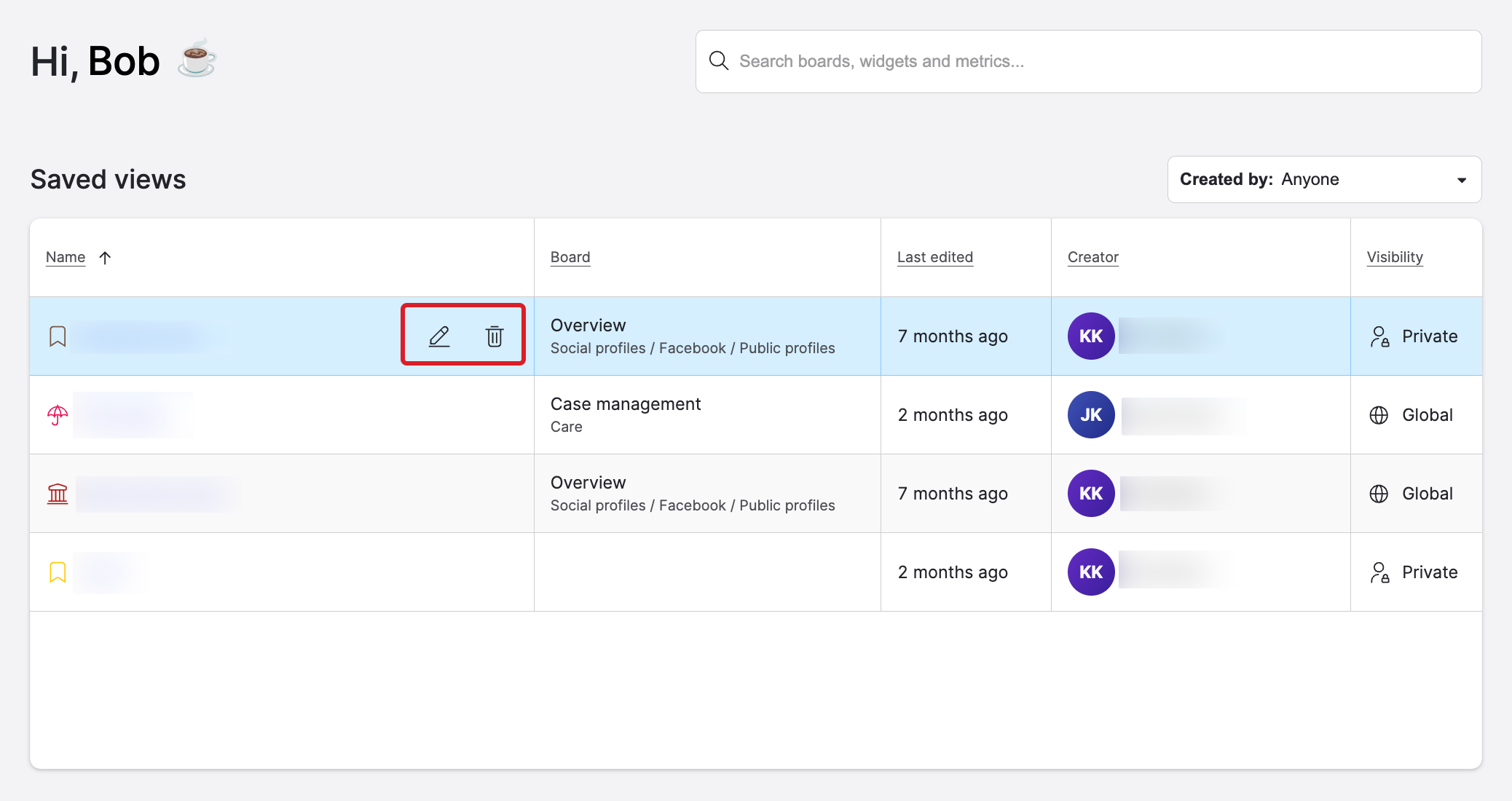Viewport: 1512px width, 801px height.
Task: Click the pencil edit icon in highlighted row
Action: [x=439, y=336]
